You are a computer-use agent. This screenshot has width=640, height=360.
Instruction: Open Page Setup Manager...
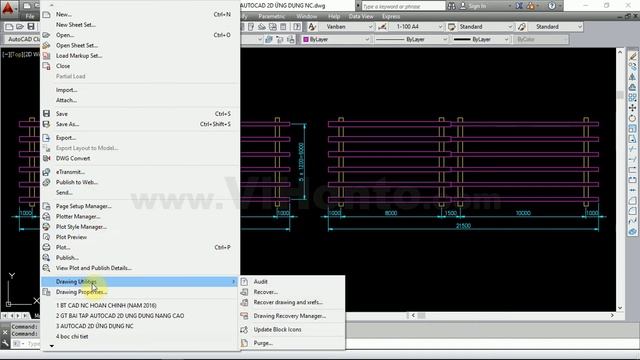pos(139,206)
